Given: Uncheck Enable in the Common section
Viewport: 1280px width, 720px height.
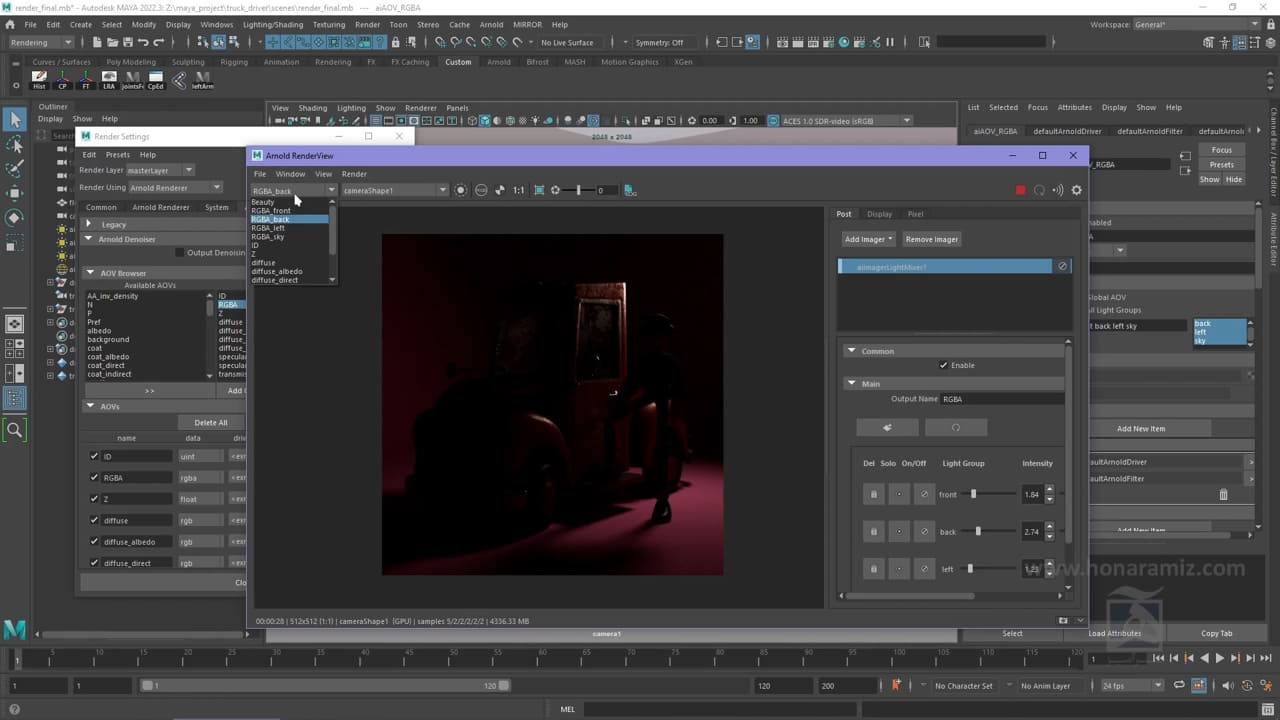Looking at the screenshot, I should 943,365.
